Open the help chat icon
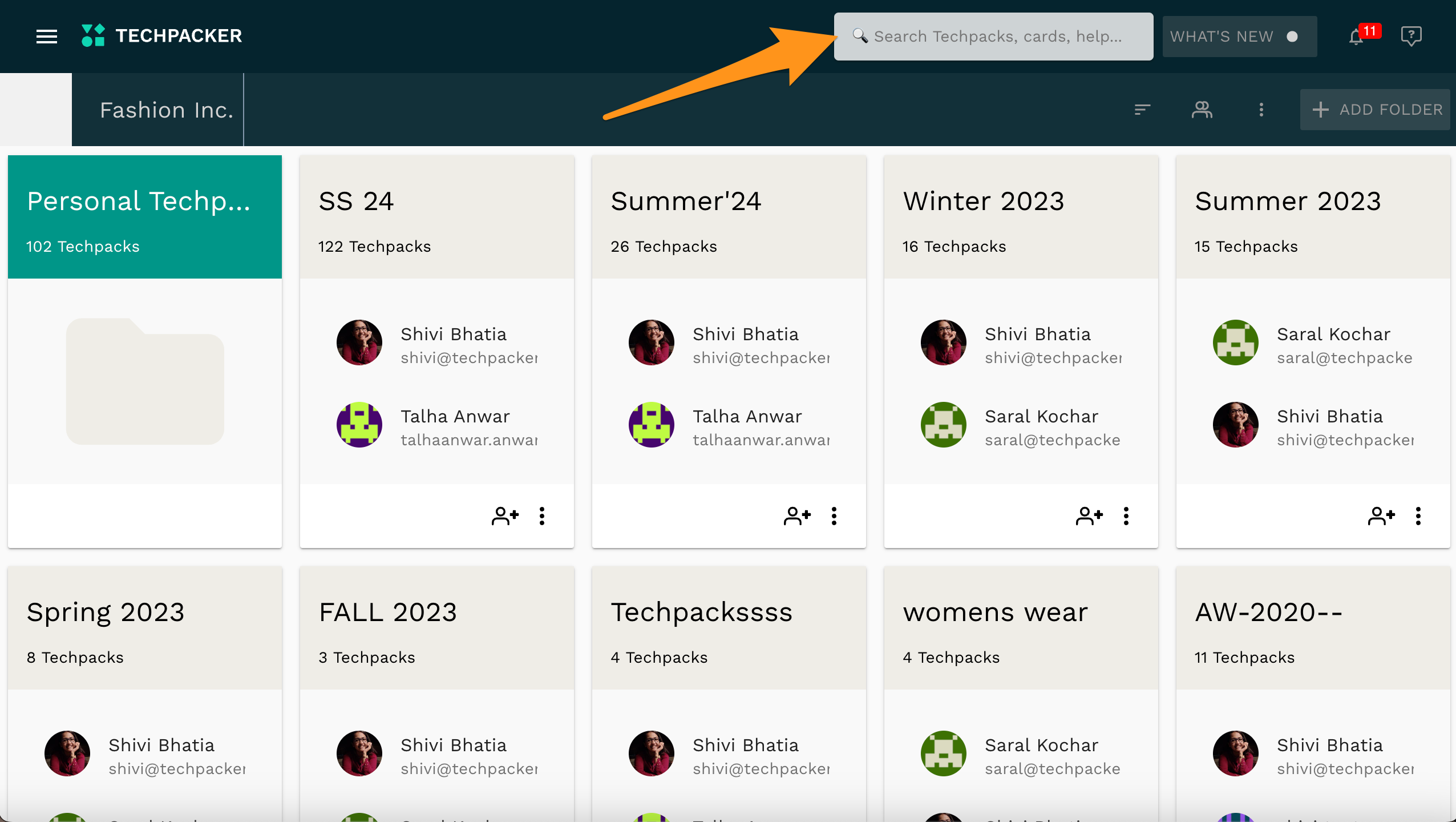The image size is (1456, 822). [x=1411, y=37]
